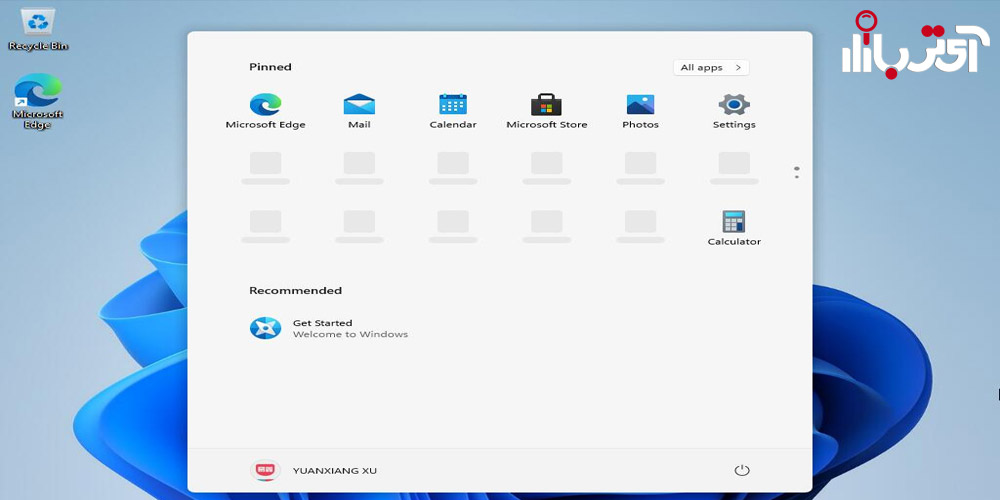Screen dimensions: 1000x500
Task: Select the YUANXIANG XU user avatar
Action: pos(265,471)
